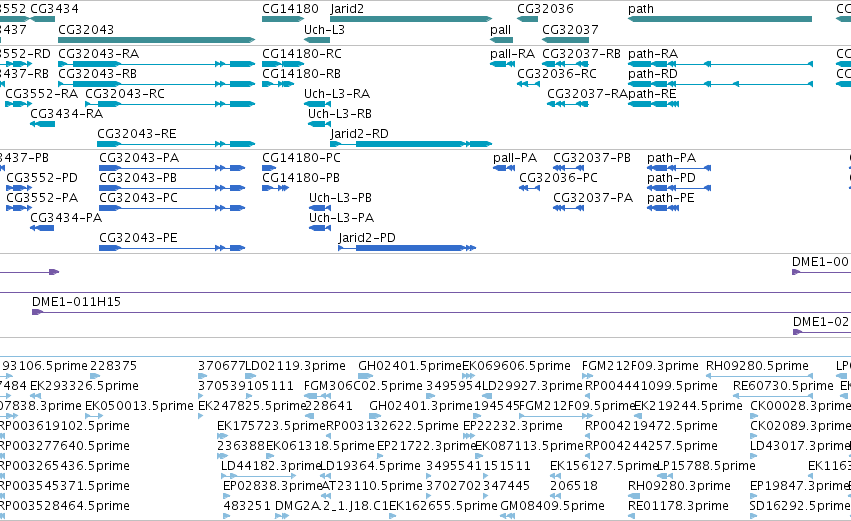Select the Uch-L3 gene label
851x521 pixels.
[x=324, y=30]
